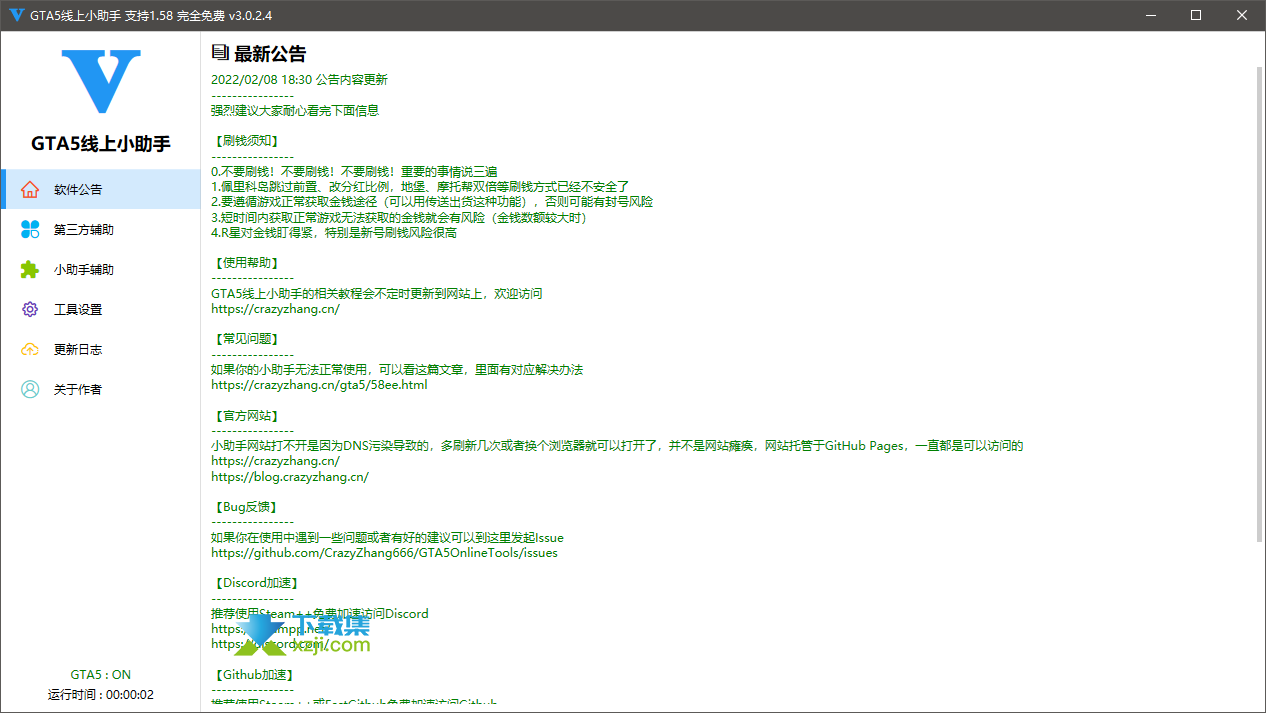This screenshot has height=713, width=1266.
Task: Click the 'GTA5 : ON' status text
Action: point(101,675)
